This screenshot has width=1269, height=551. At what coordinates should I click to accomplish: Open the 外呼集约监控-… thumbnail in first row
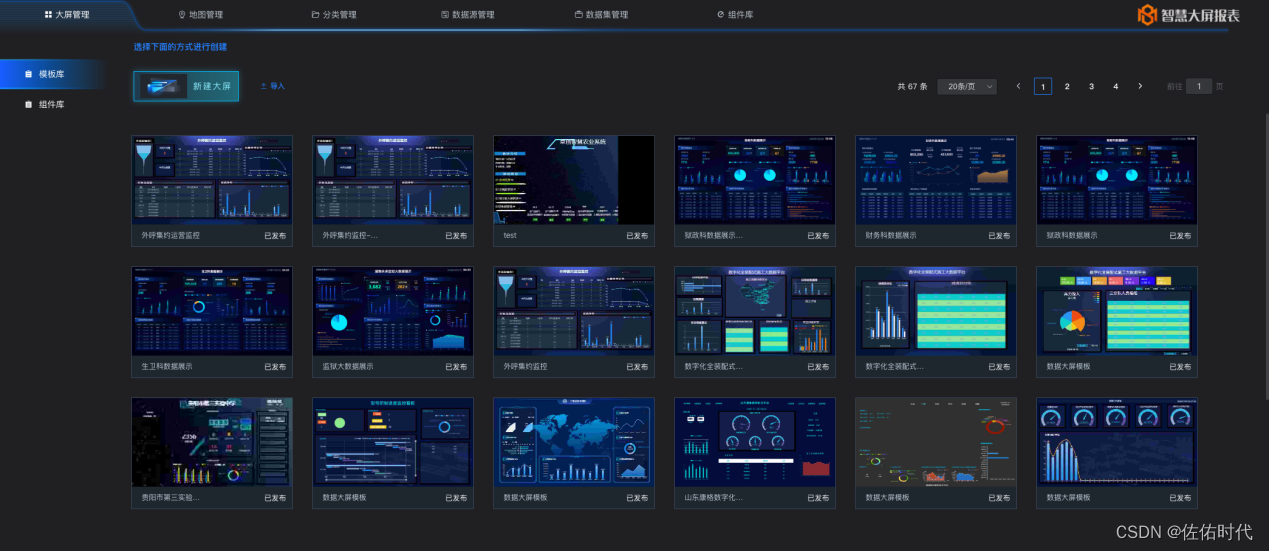point(393,180)
